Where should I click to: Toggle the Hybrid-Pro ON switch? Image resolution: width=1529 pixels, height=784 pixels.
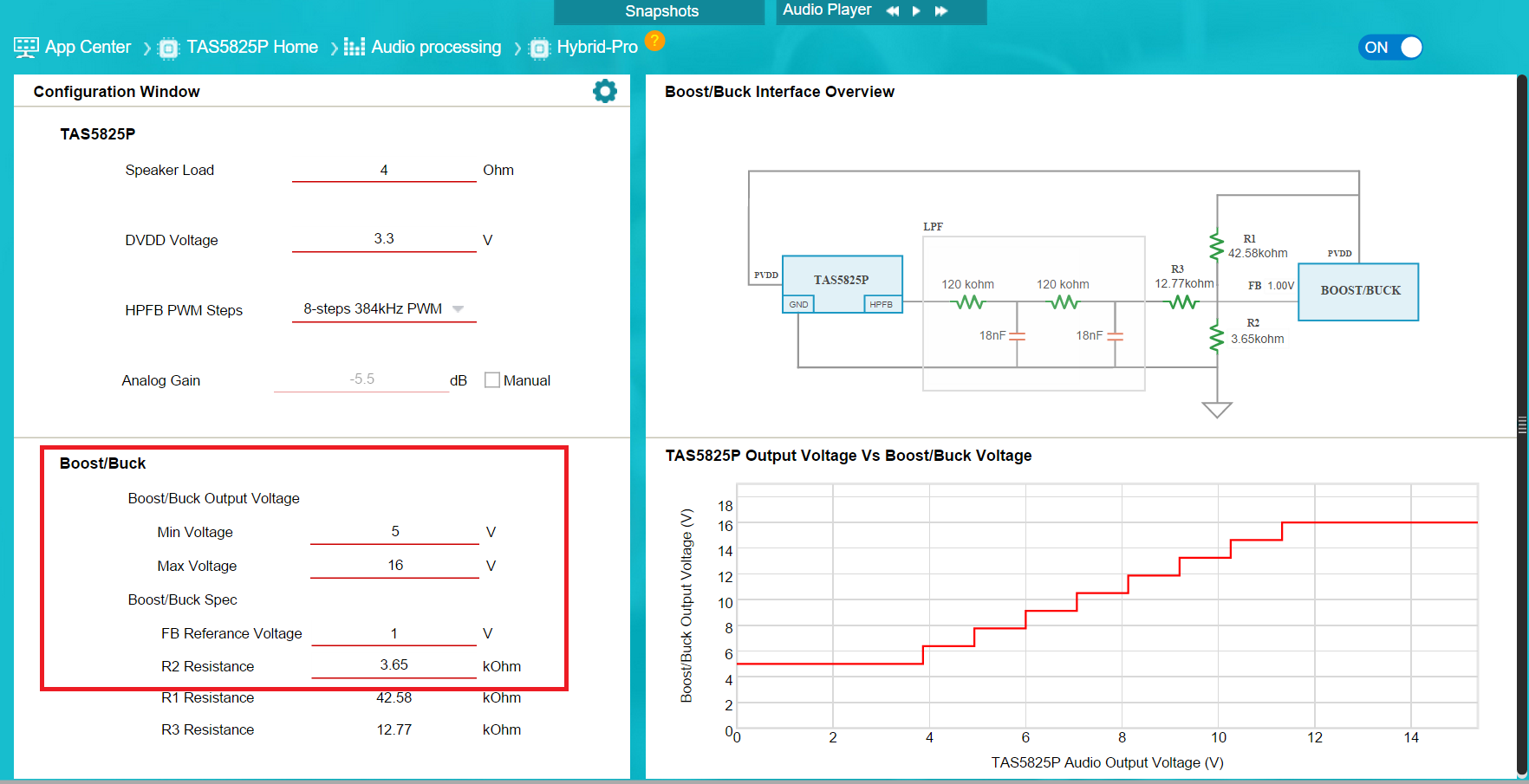pos(1390,48)
